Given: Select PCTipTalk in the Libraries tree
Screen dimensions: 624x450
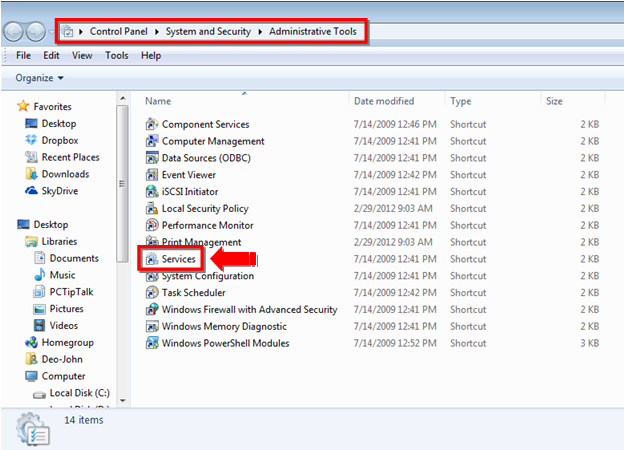Looking at the screenshot, I should point(71,292).
